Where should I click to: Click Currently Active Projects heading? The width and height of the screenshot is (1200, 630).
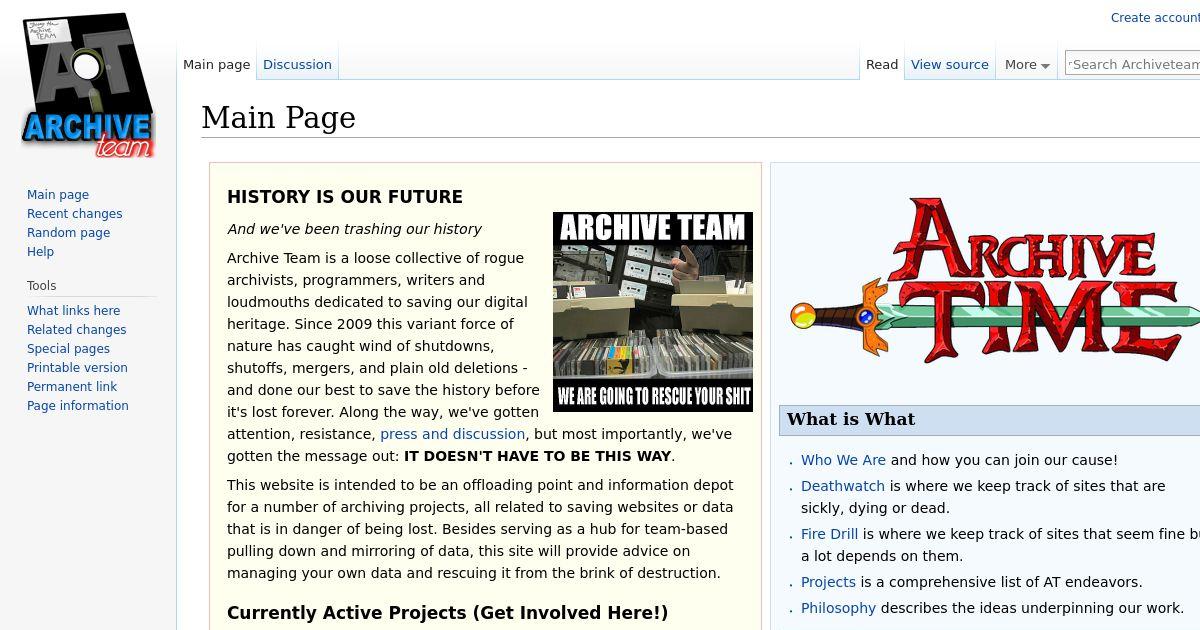447,613
